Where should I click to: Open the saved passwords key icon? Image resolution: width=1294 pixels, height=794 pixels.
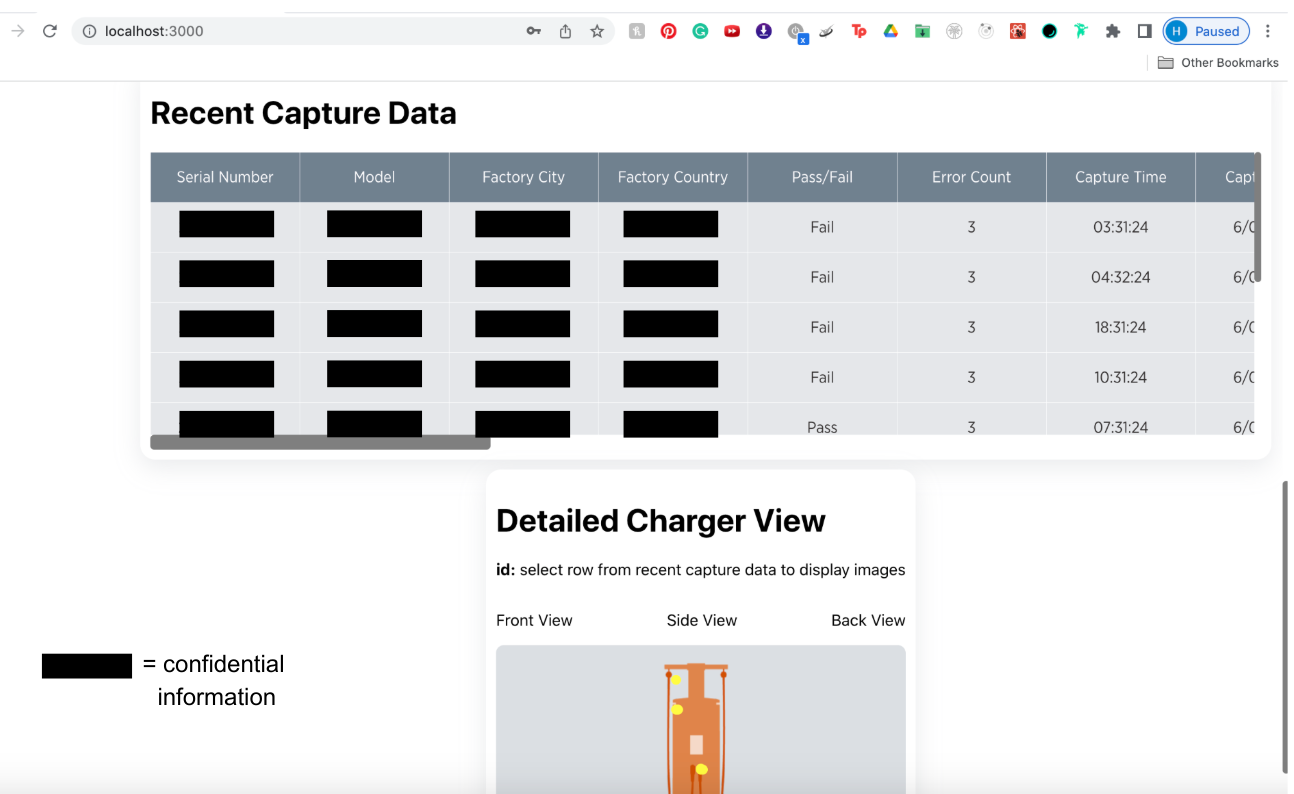coord(534,31)
